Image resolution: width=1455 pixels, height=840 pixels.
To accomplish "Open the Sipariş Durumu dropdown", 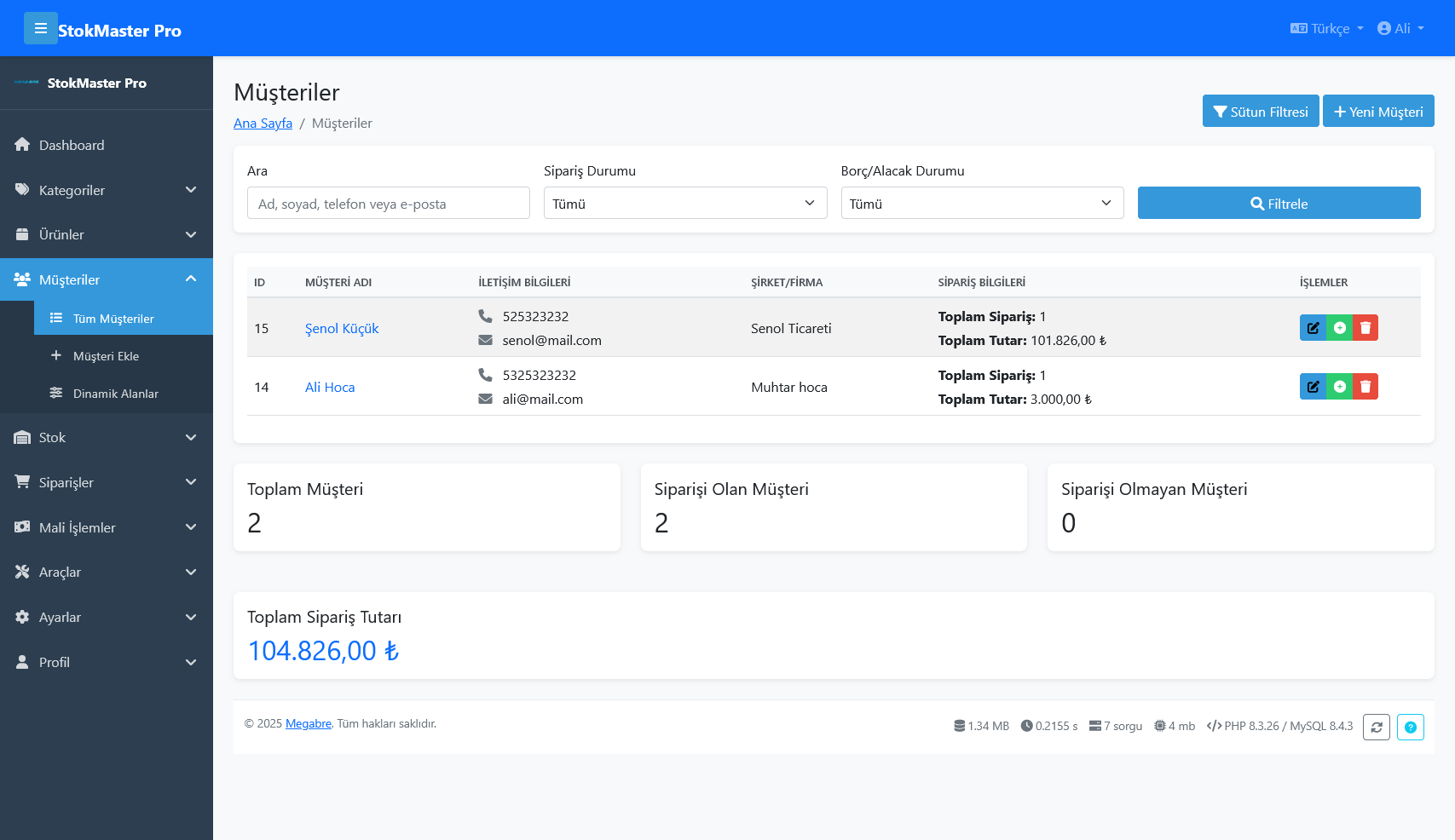I will coord(684,203).
